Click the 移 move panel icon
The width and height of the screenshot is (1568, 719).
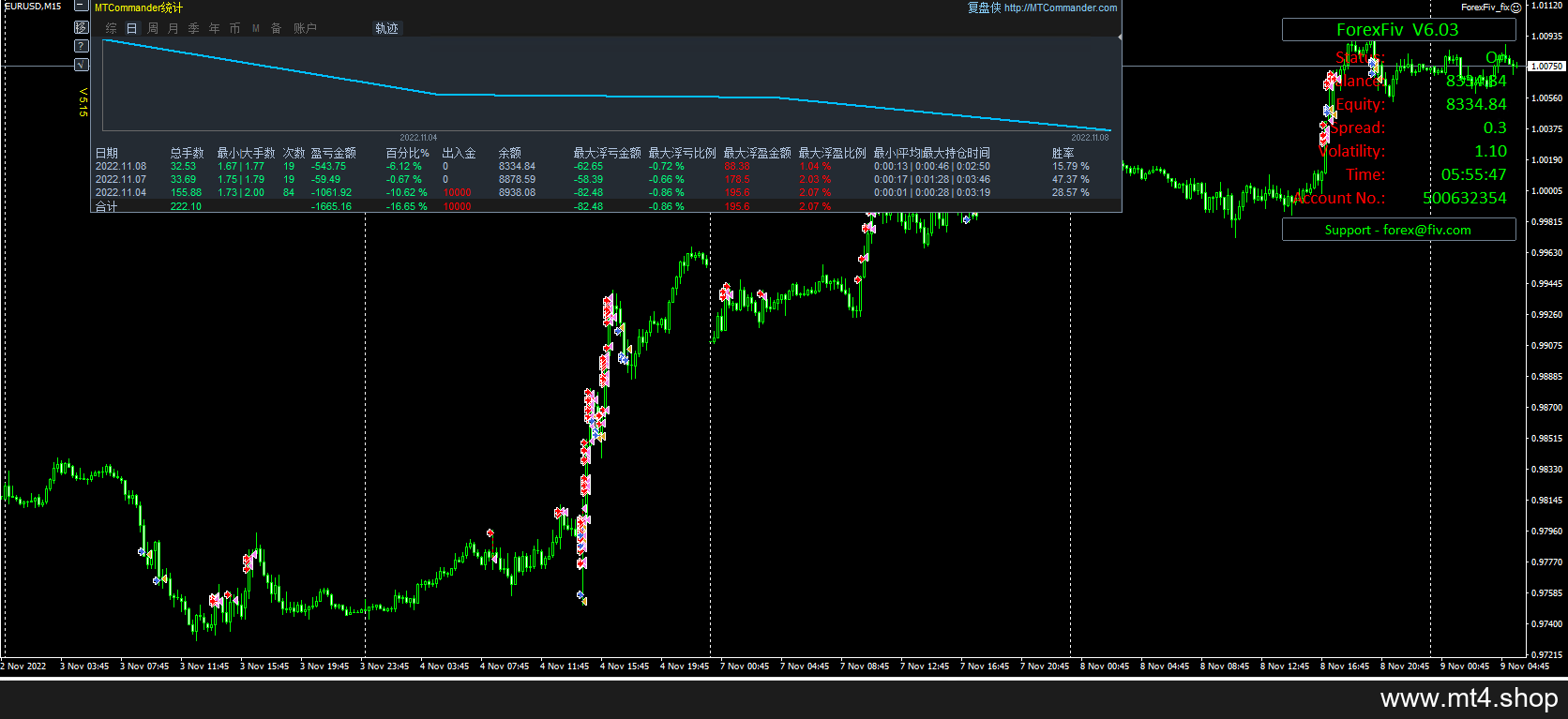pos(82,27)
